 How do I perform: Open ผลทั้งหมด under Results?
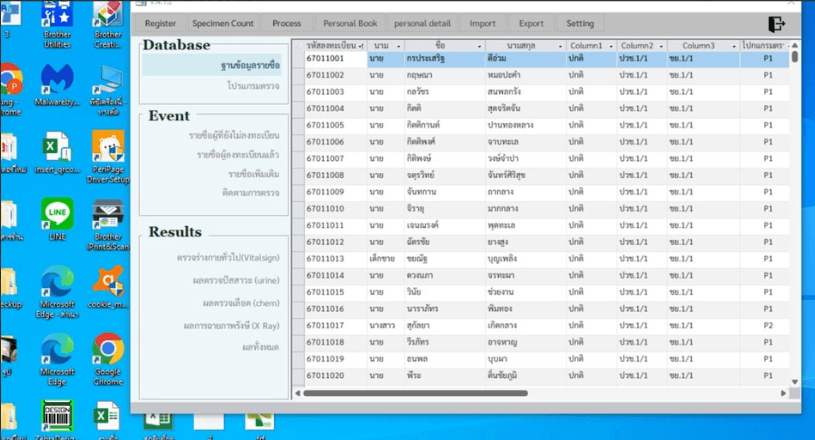click(260, 347)
